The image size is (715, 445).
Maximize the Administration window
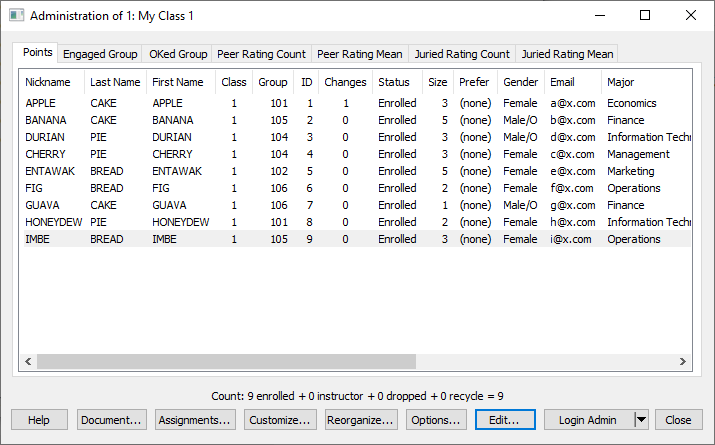pyautogui.click(x=645, y=16)
